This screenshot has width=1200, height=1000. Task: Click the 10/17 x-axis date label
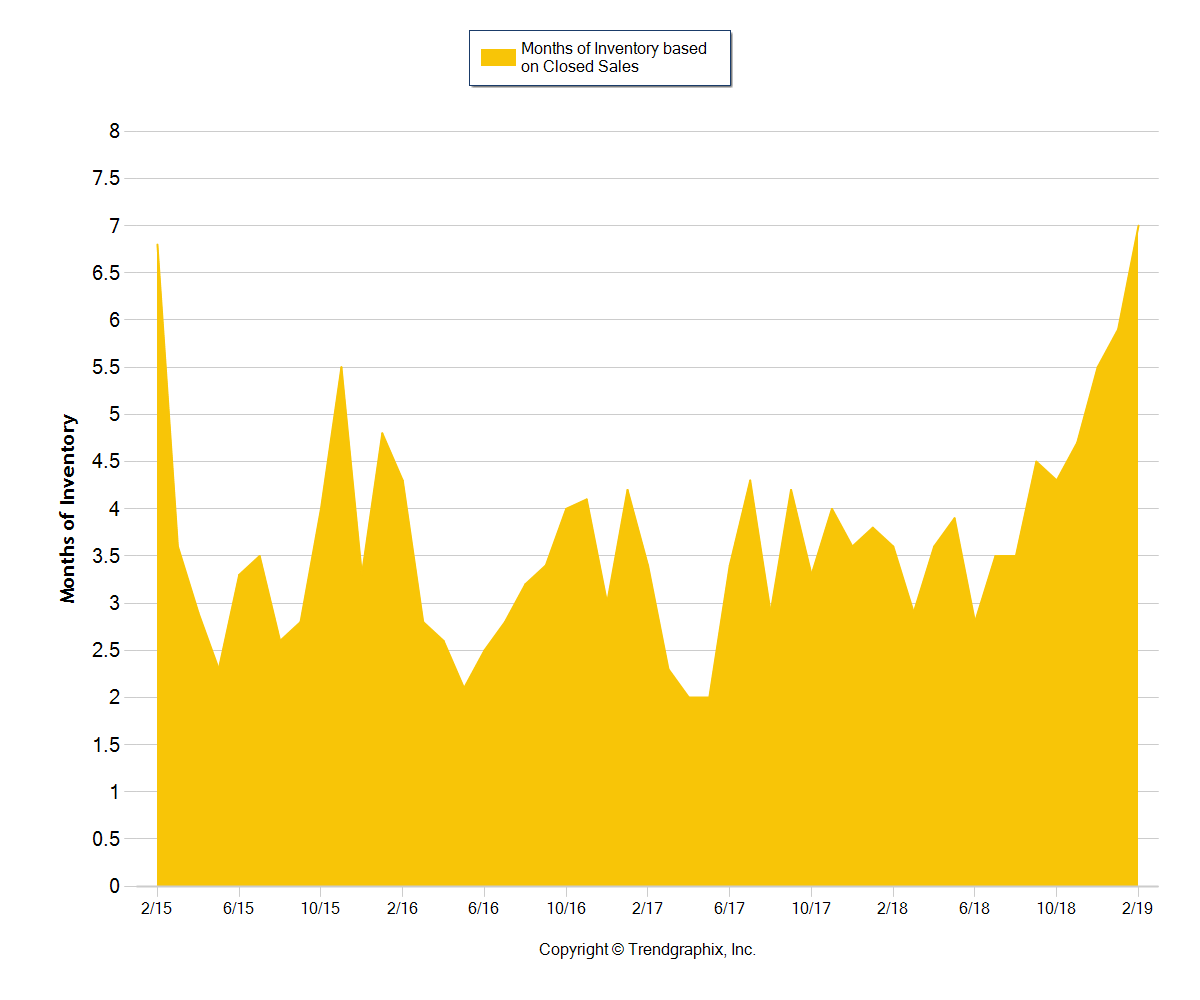coord(811,908)
